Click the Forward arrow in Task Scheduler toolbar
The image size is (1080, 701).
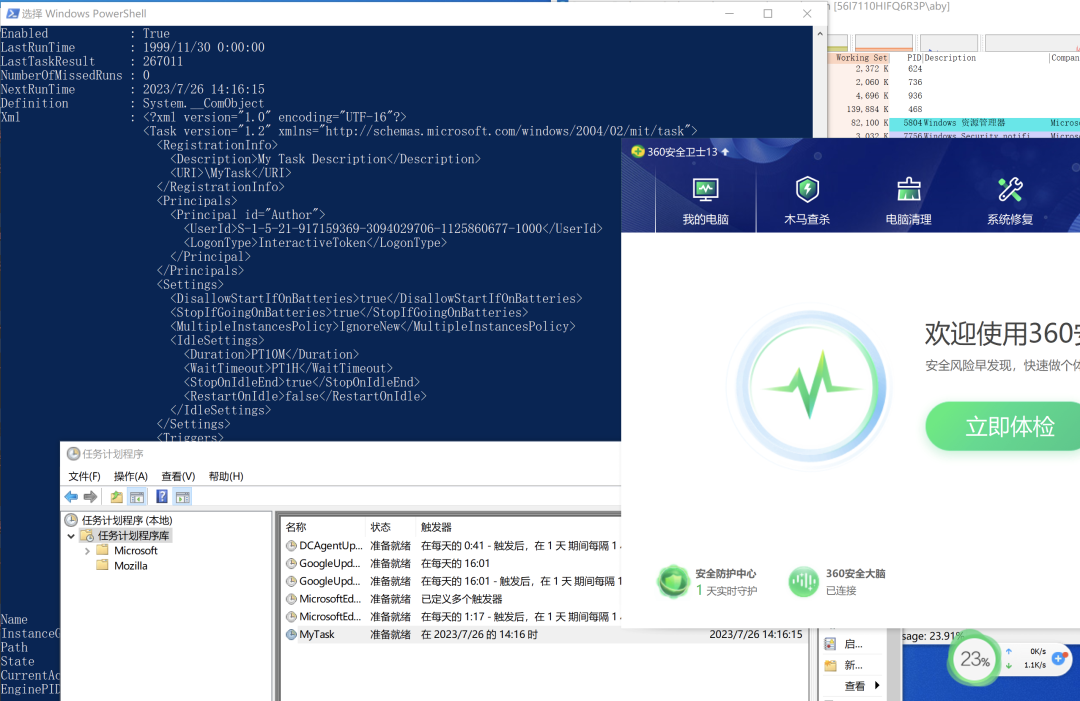pyautogui.click(x=90, y=496)
